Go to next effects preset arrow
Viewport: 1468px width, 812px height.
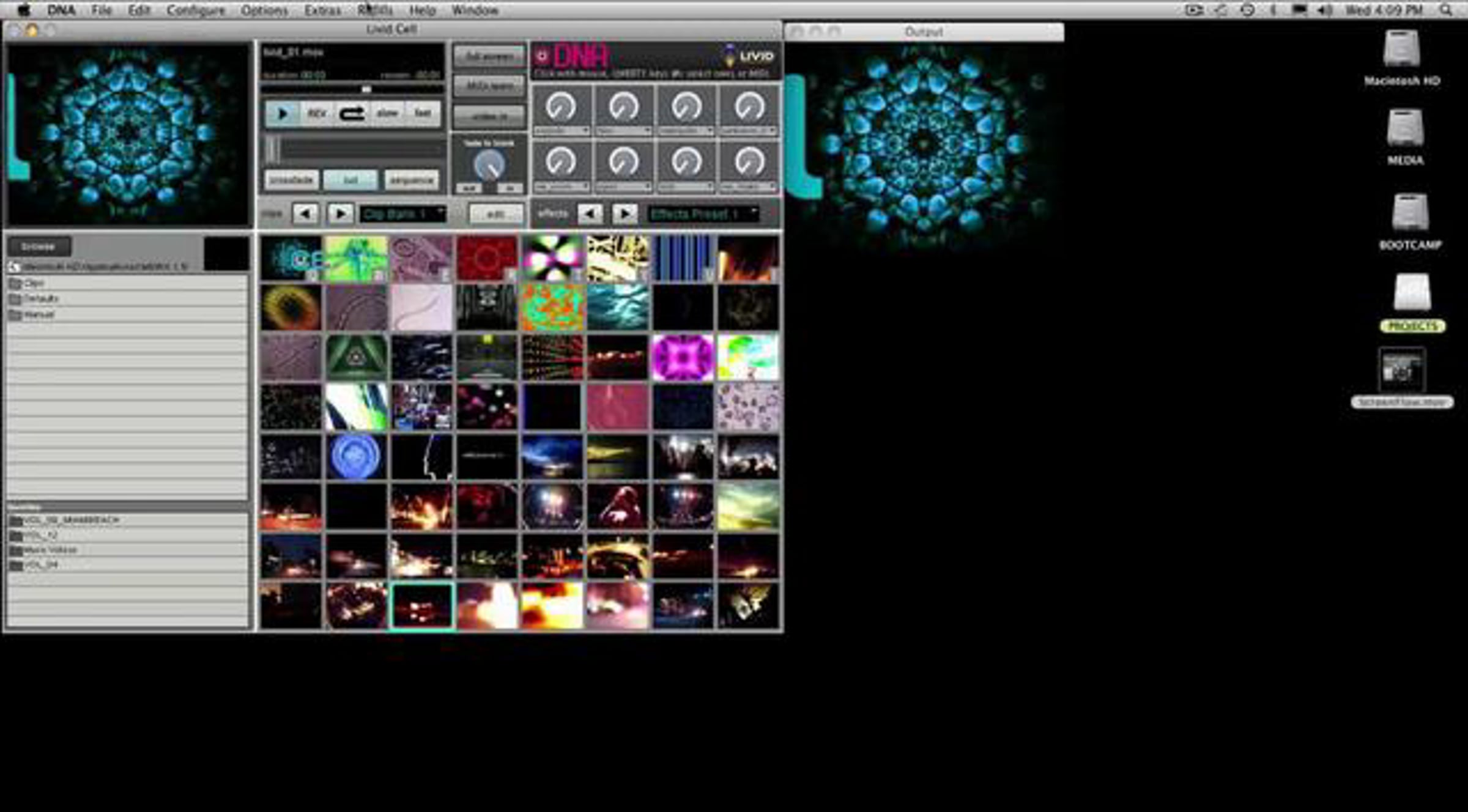(625, 213)
